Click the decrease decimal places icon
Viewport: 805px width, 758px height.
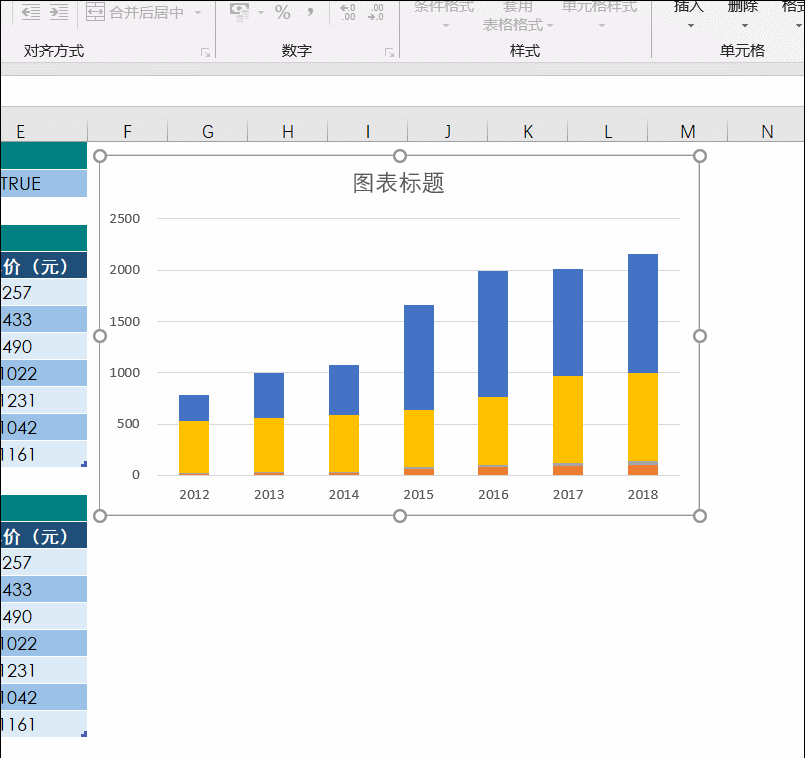point(376,12)
